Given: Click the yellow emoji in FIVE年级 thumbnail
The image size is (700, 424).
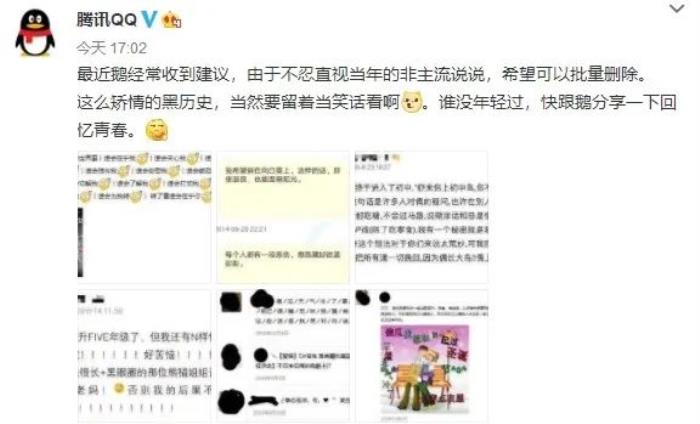Looking at the screenshot, I should tap(118, 388).
